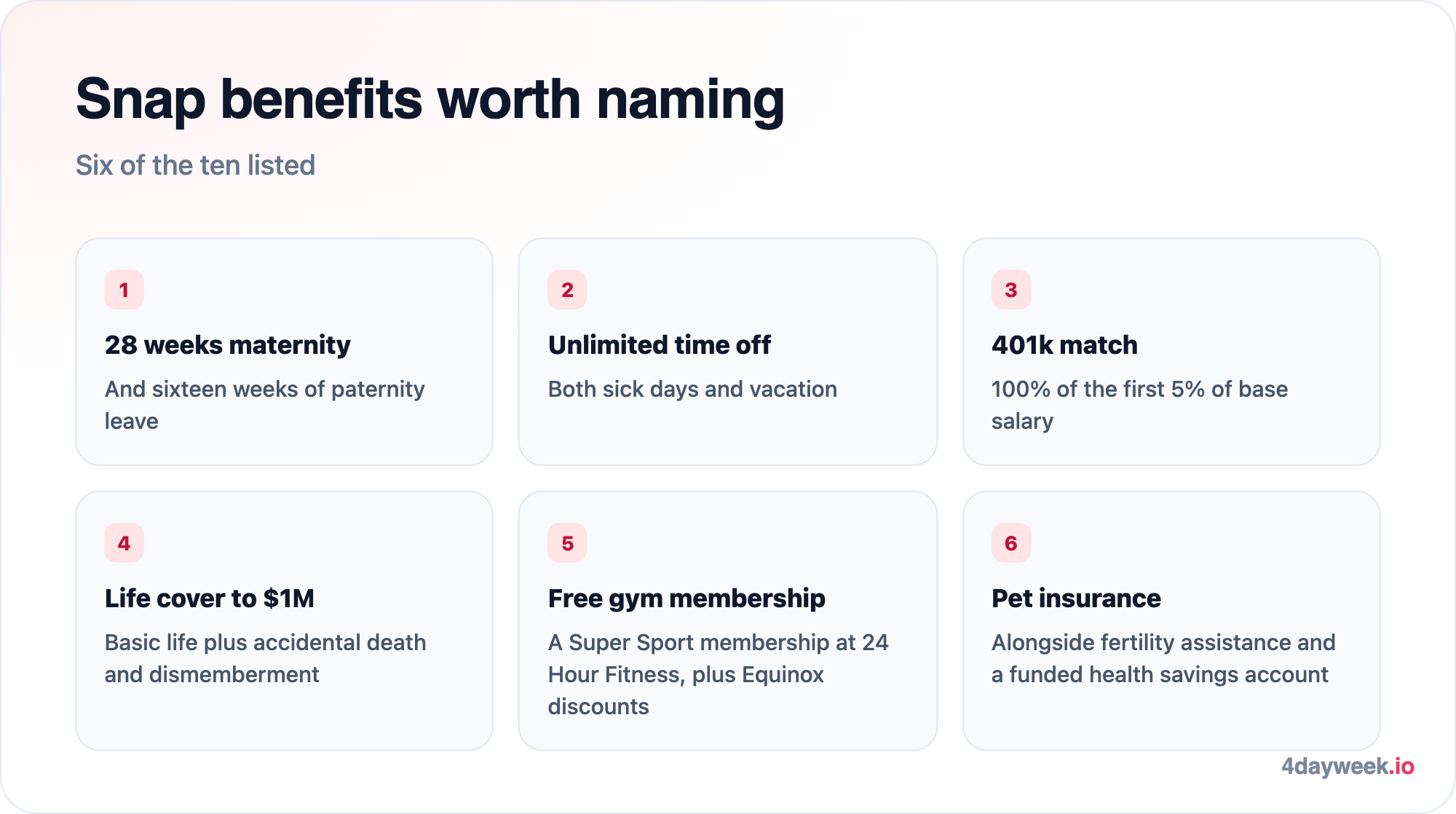1456x814 pixels.
Task: Click the sick days and vacation description
Action: (692, 390)
